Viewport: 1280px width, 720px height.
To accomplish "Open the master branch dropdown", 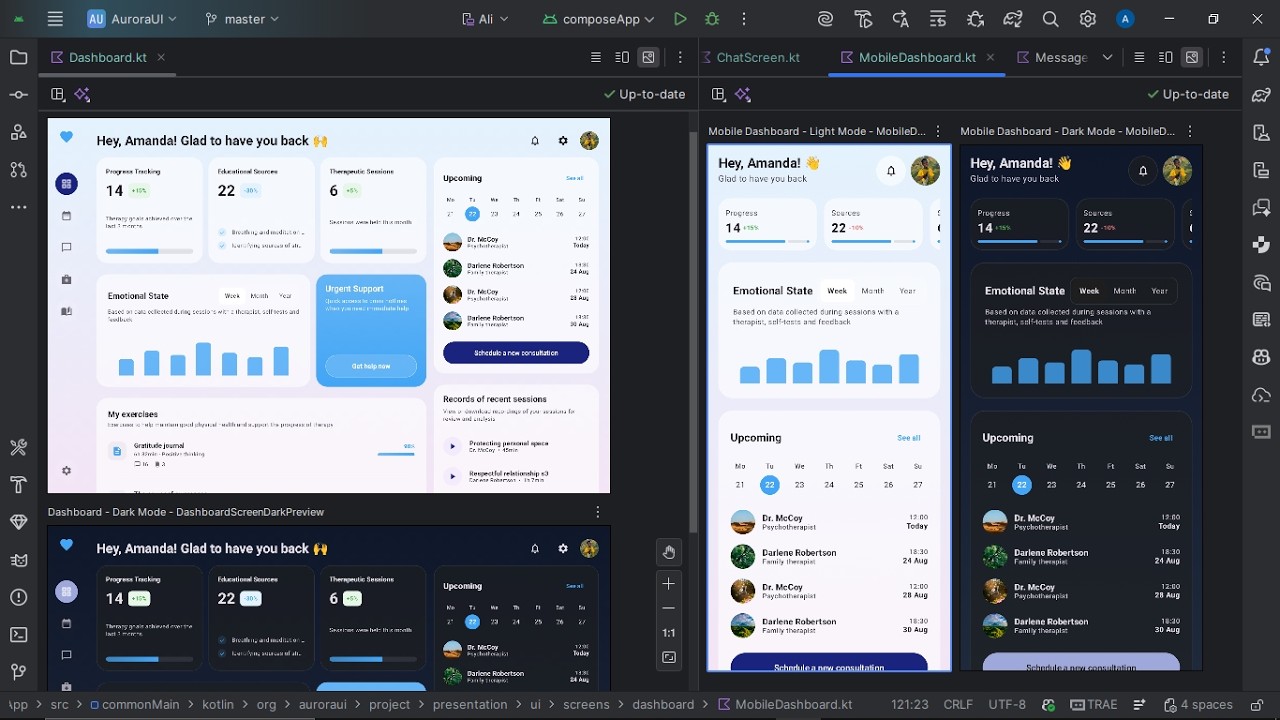I will [242, 19].
